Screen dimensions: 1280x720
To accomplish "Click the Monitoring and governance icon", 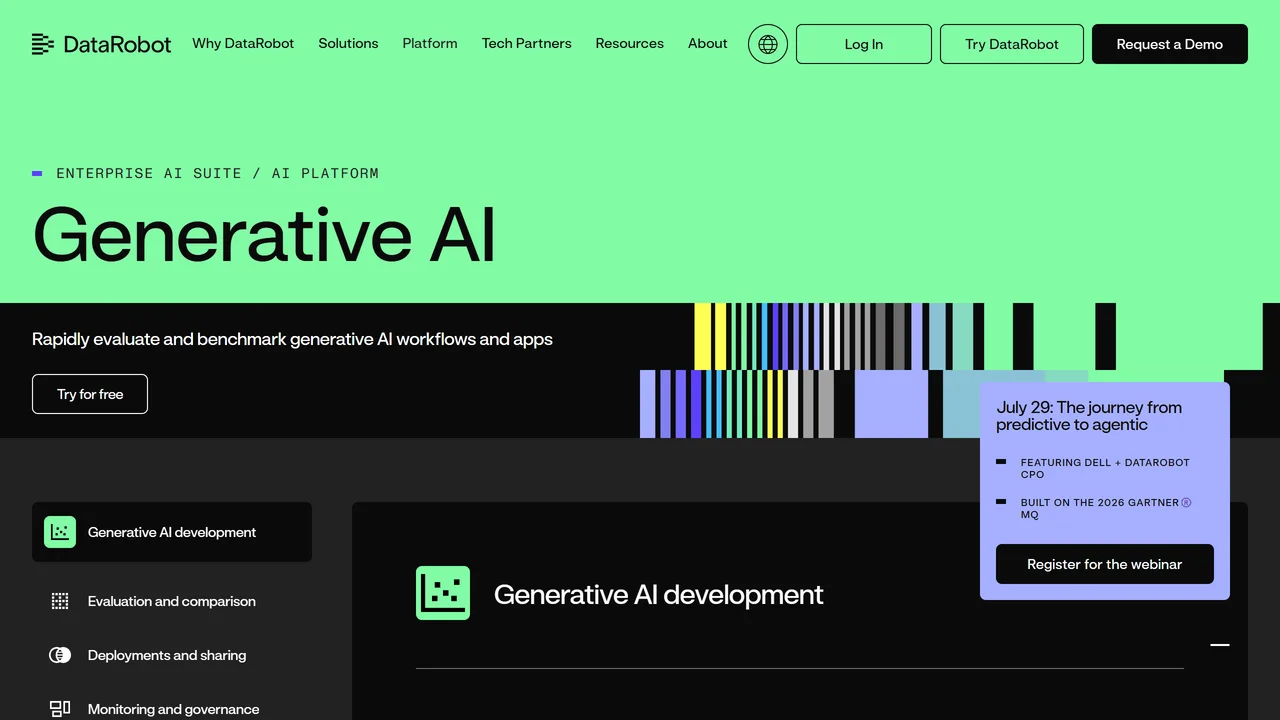I will (60, 709).
